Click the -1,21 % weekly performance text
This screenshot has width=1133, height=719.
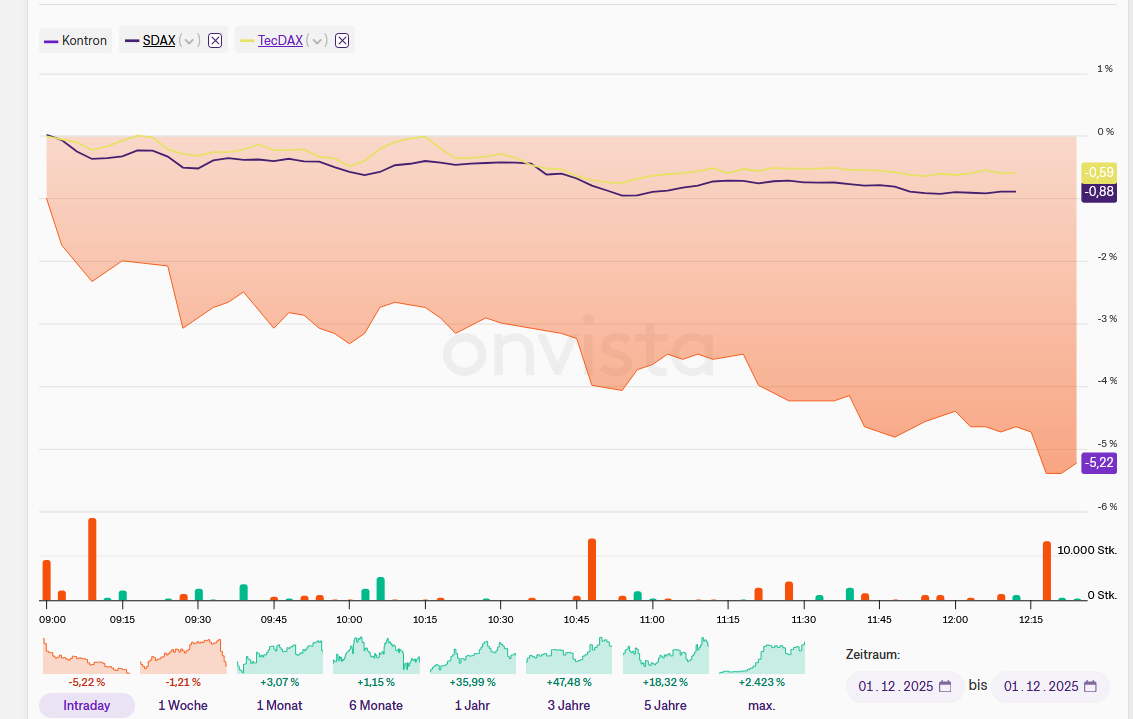pos(183,682)
